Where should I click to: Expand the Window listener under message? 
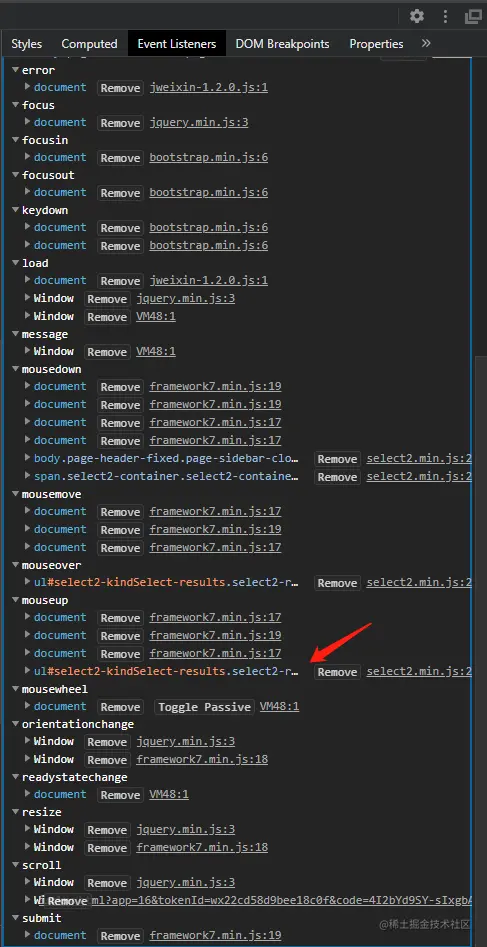click(x=28, y=351)
